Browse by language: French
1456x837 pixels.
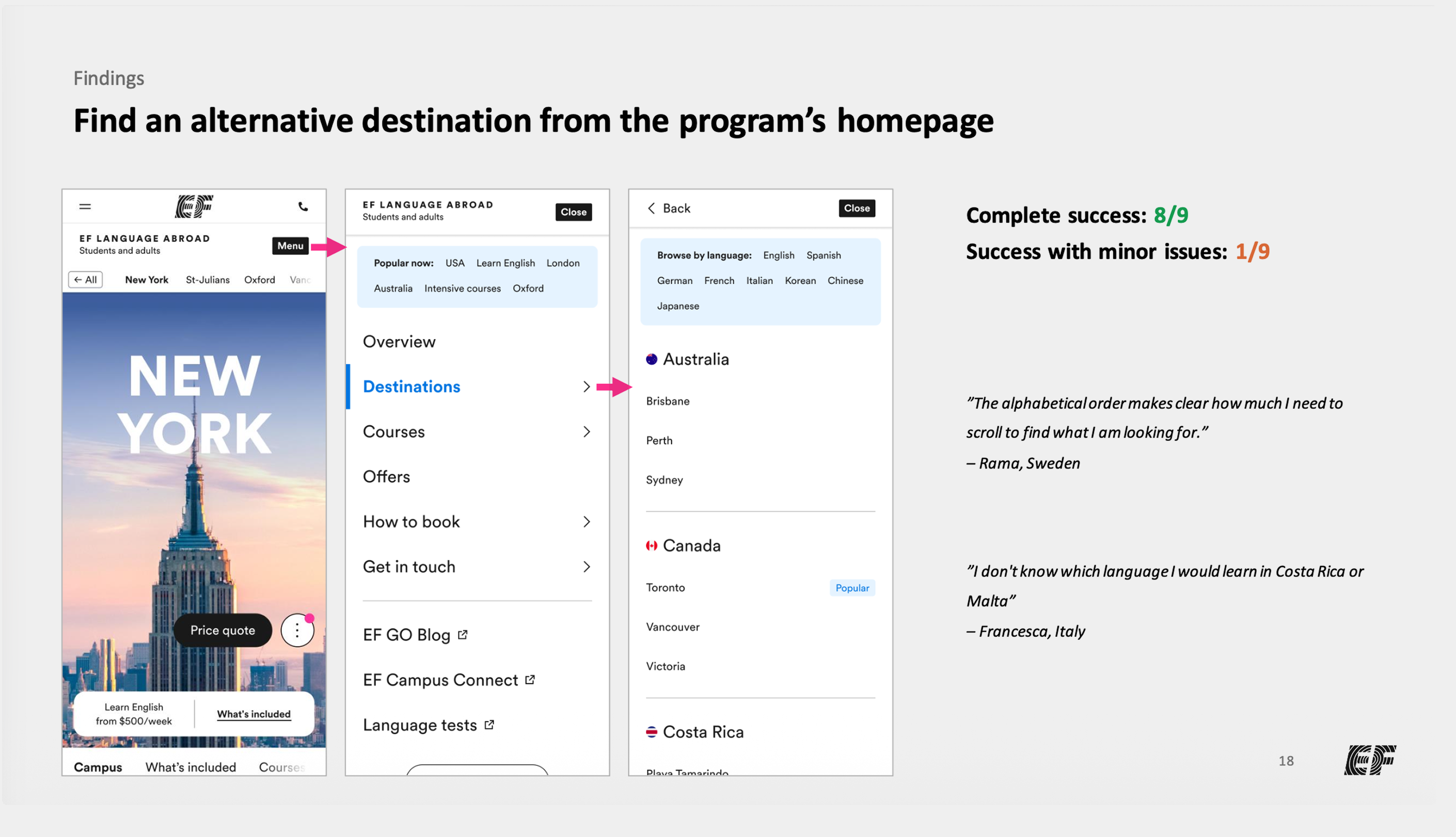tap(719, 281)
